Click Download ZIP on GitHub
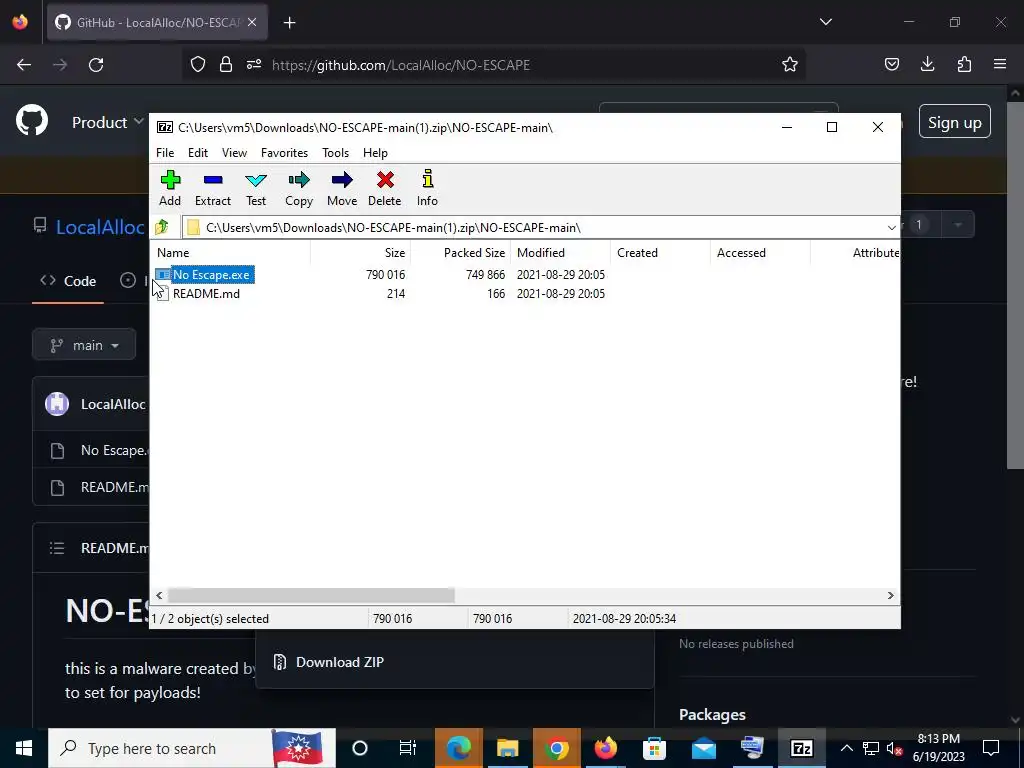 (x=340, y=662)
